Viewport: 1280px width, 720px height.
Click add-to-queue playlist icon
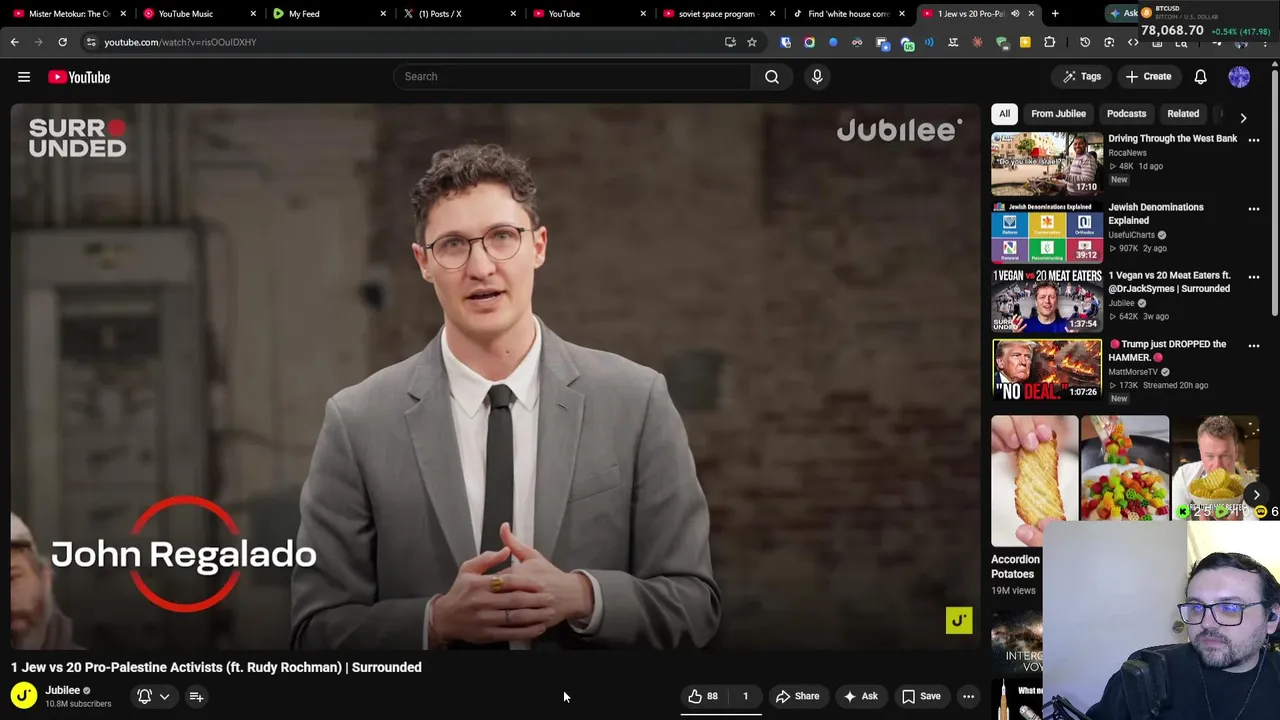pyautogui.click(x=196, y=696)
